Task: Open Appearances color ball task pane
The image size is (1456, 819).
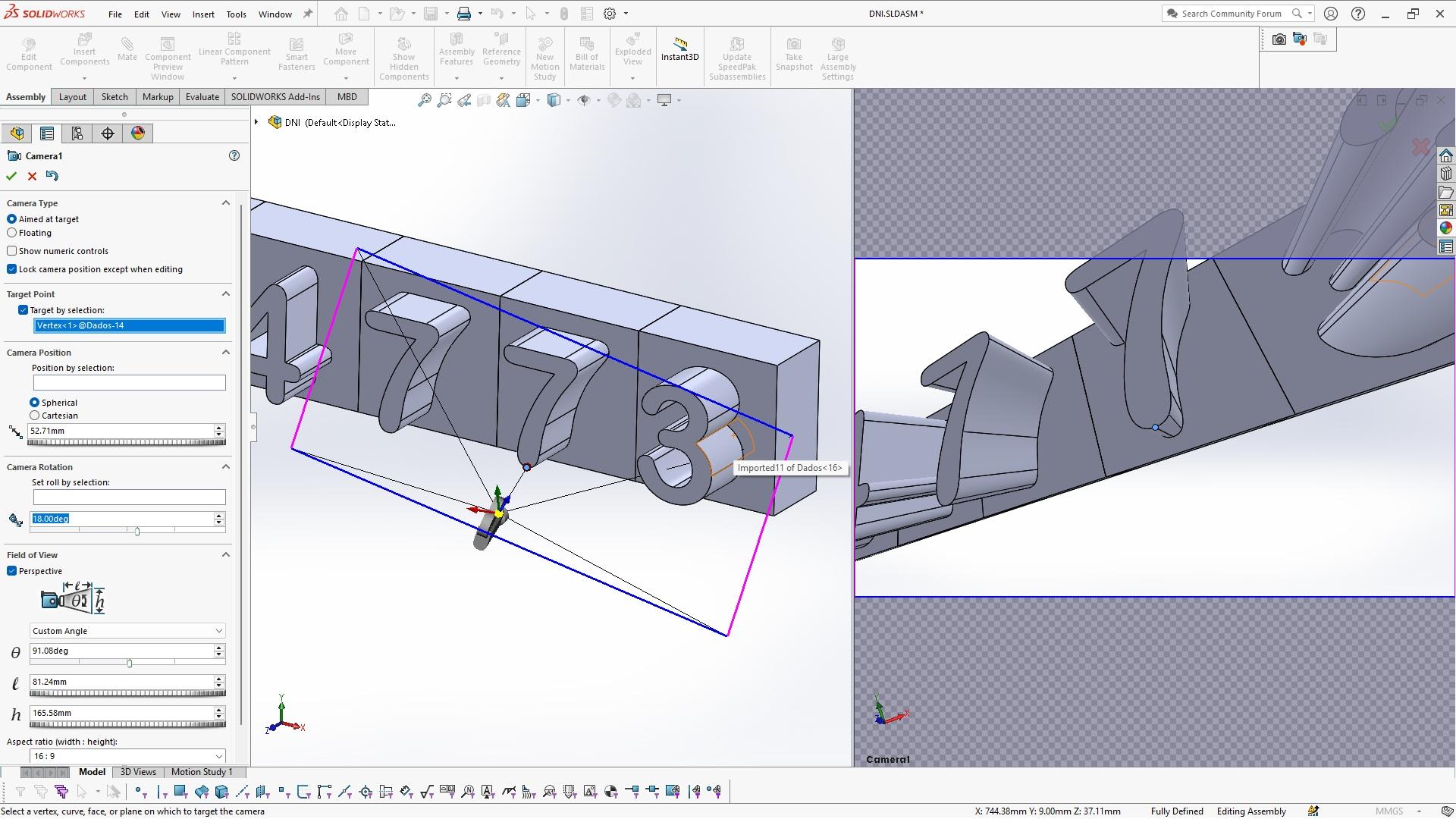Action: coord(1446,228)
